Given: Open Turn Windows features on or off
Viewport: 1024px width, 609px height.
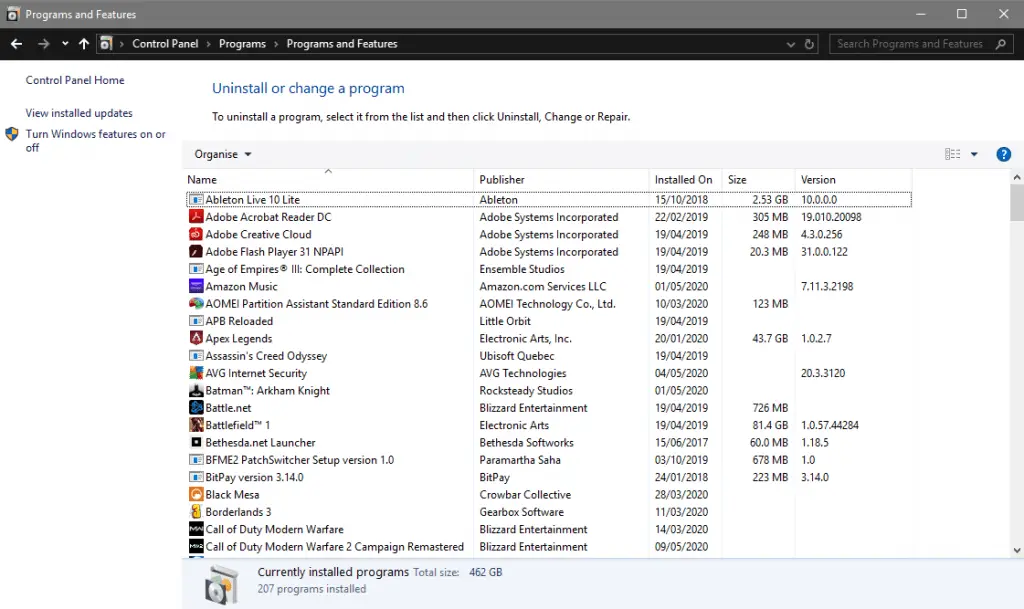Looking at the screenshot, I should (95, 140).
